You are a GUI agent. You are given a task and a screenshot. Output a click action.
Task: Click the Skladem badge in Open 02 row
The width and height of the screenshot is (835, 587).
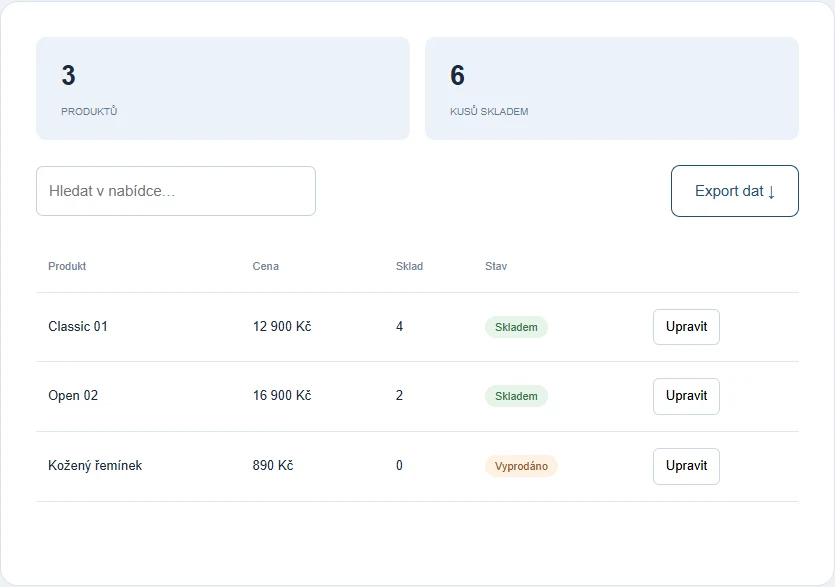pos(516,396)
